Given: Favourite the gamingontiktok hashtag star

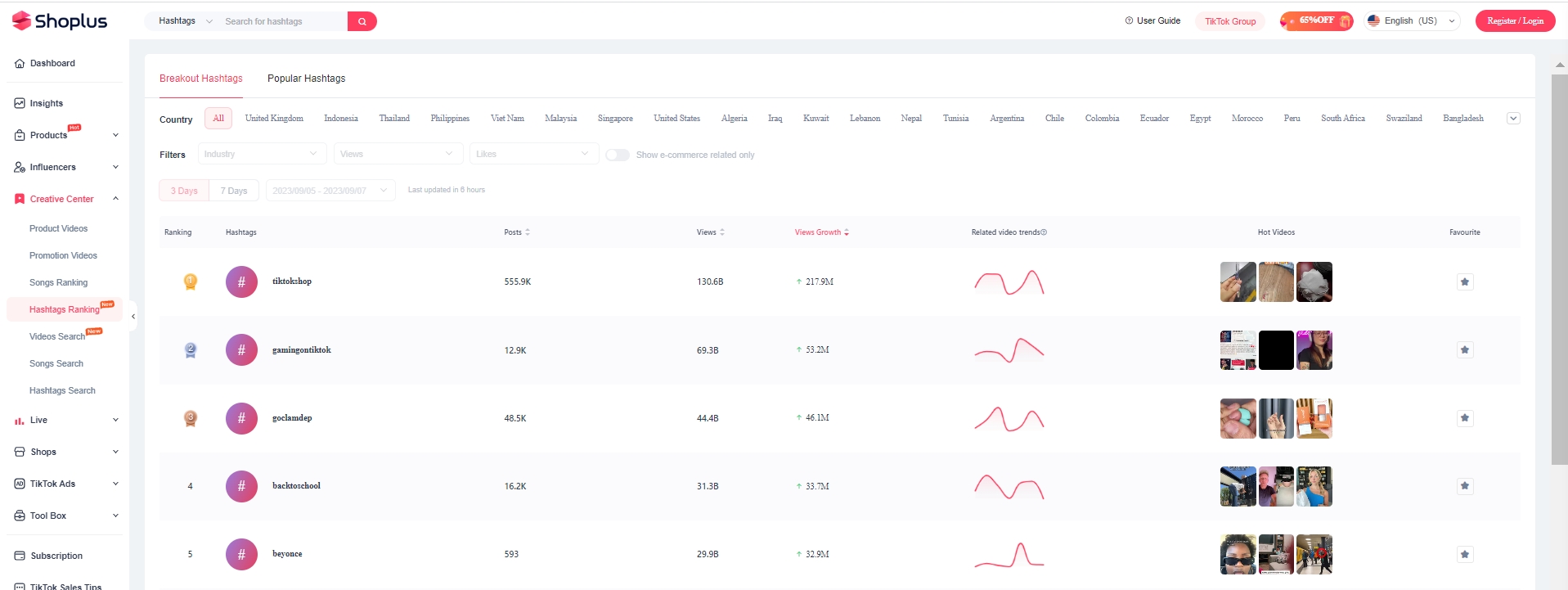Looking at the screenshot, I should (x=1465, y=349).
